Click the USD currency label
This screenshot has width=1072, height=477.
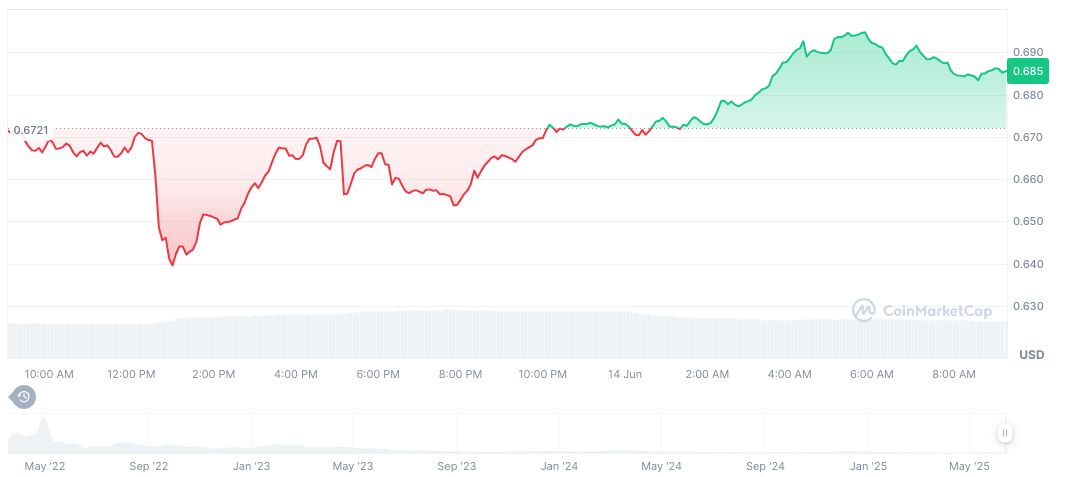[x=1031, y=355]
